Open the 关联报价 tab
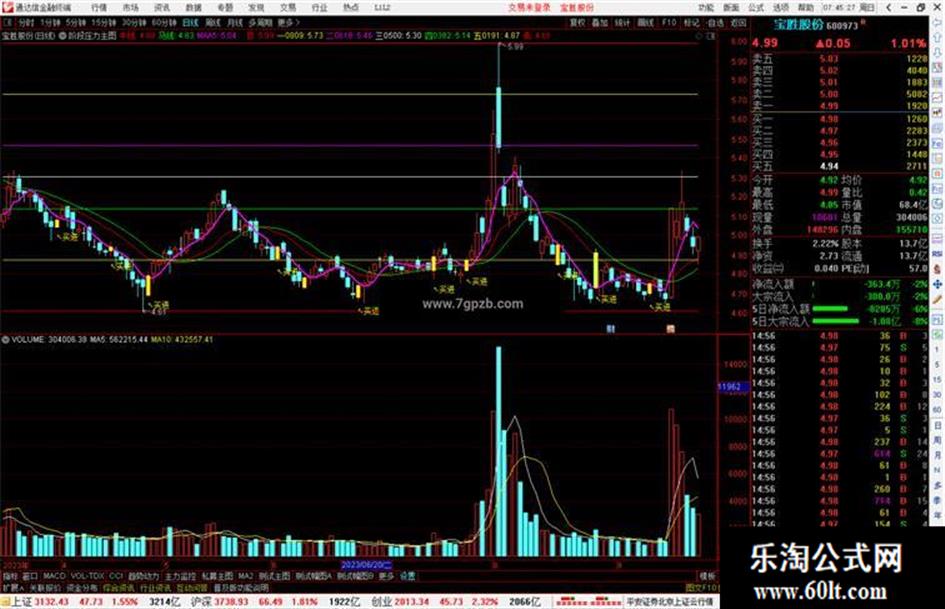This screenshot has width=945, height=609. coord(45,587)
